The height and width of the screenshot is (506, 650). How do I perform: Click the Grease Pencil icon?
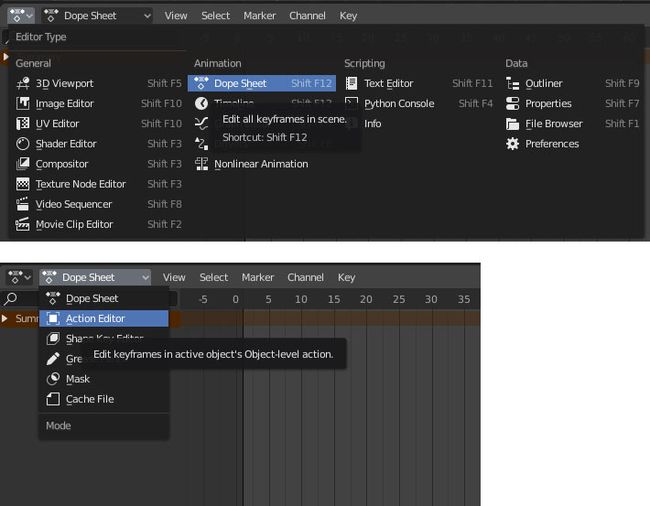(x=53, y=359)
